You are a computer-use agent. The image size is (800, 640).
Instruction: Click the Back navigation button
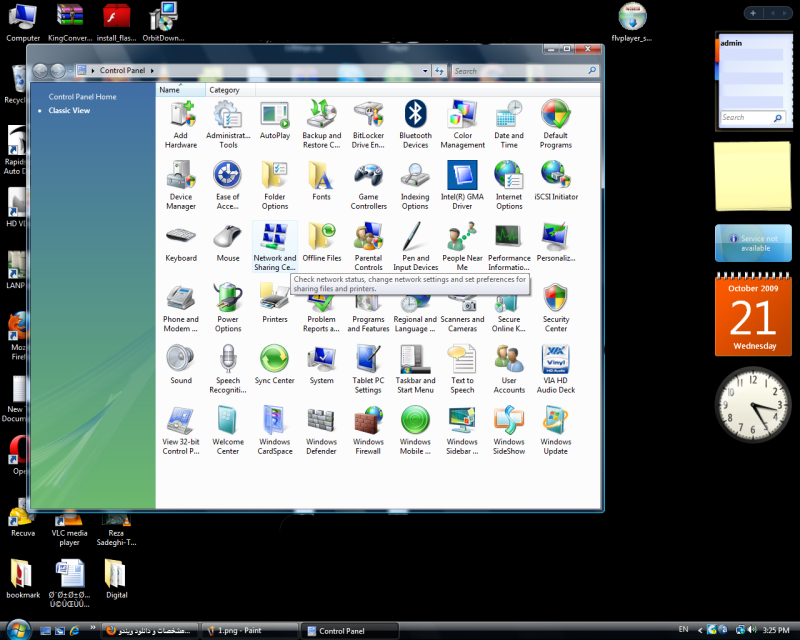(x=41, y=71)
